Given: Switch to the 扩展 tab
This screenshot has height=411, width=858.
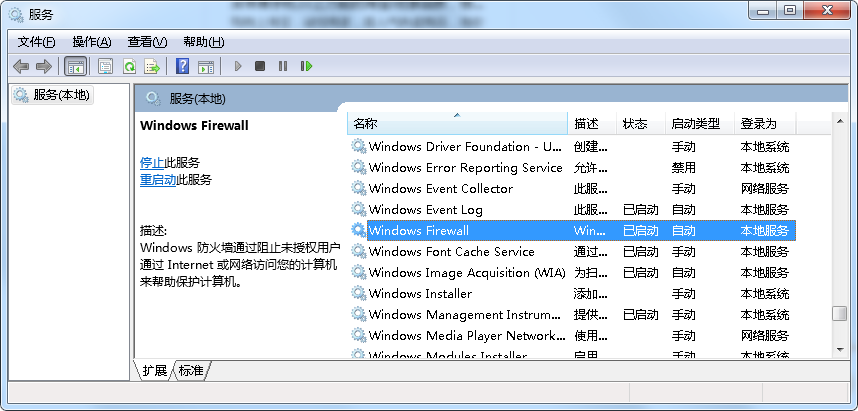Looking at the screenshot, I should click(154, 371).
